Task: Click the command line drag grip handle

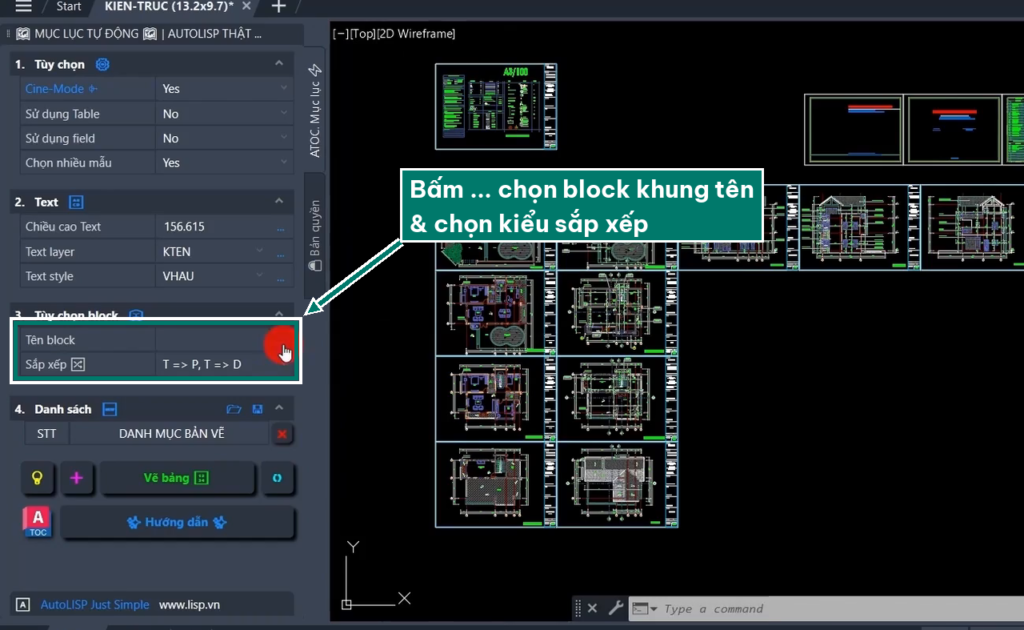Action: (x=578, y=608)
